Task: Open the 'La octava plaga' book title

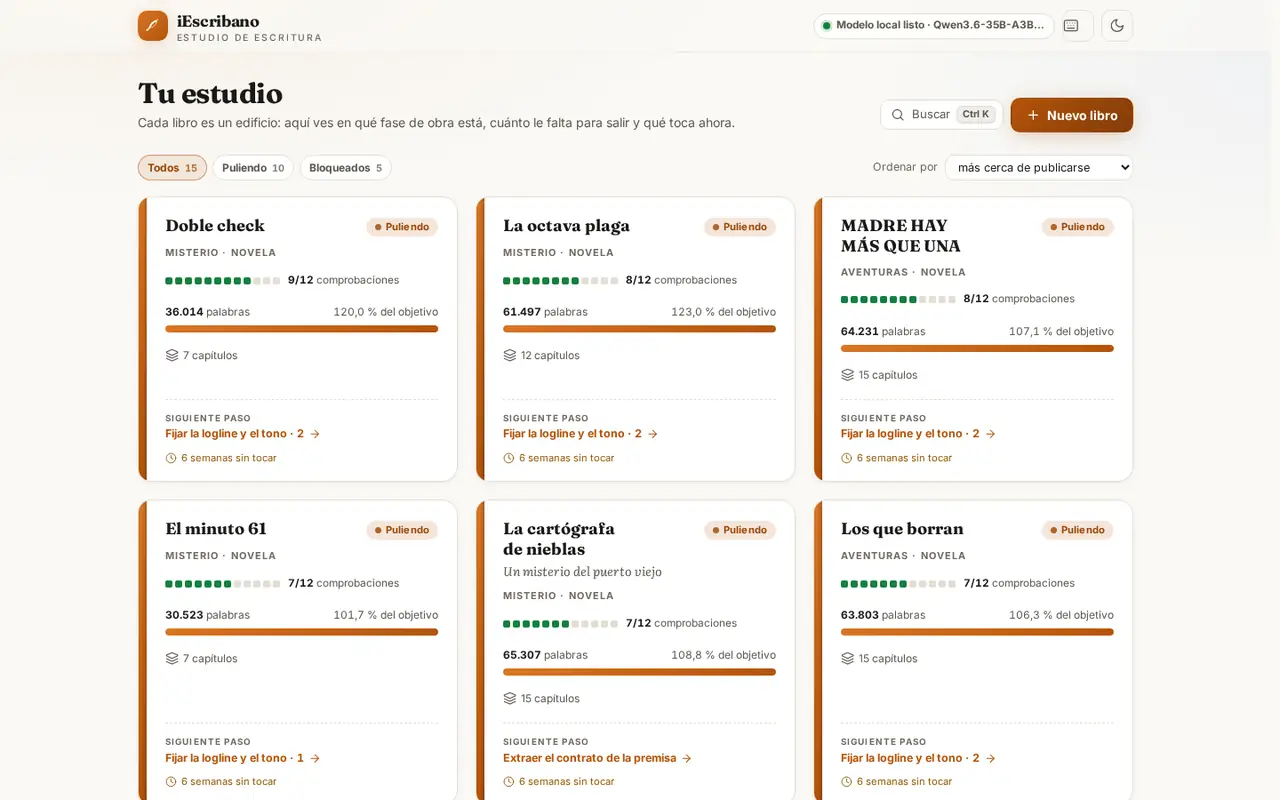Action: pyautogui.click(x=566, y=226)
